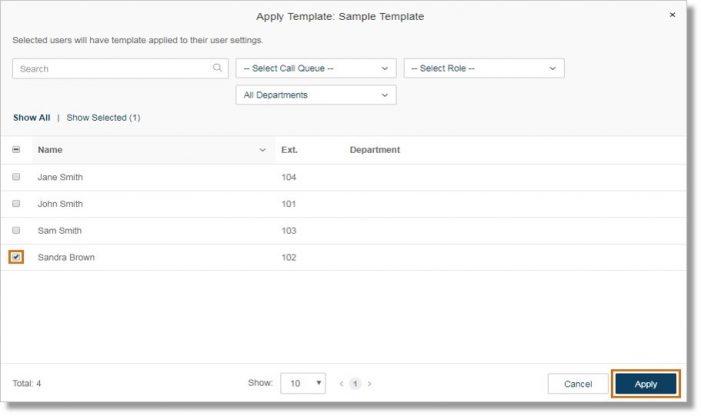Click the Ext. column header

(289, 150)
